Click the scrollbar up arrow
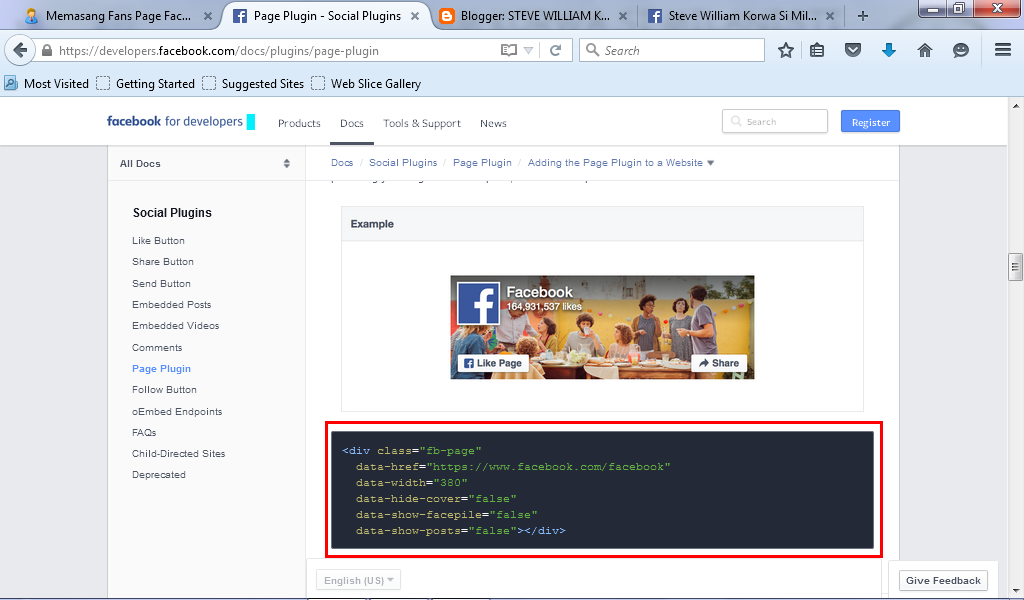The height and width of the screenshot is (600, 1024). [1015, 105]
